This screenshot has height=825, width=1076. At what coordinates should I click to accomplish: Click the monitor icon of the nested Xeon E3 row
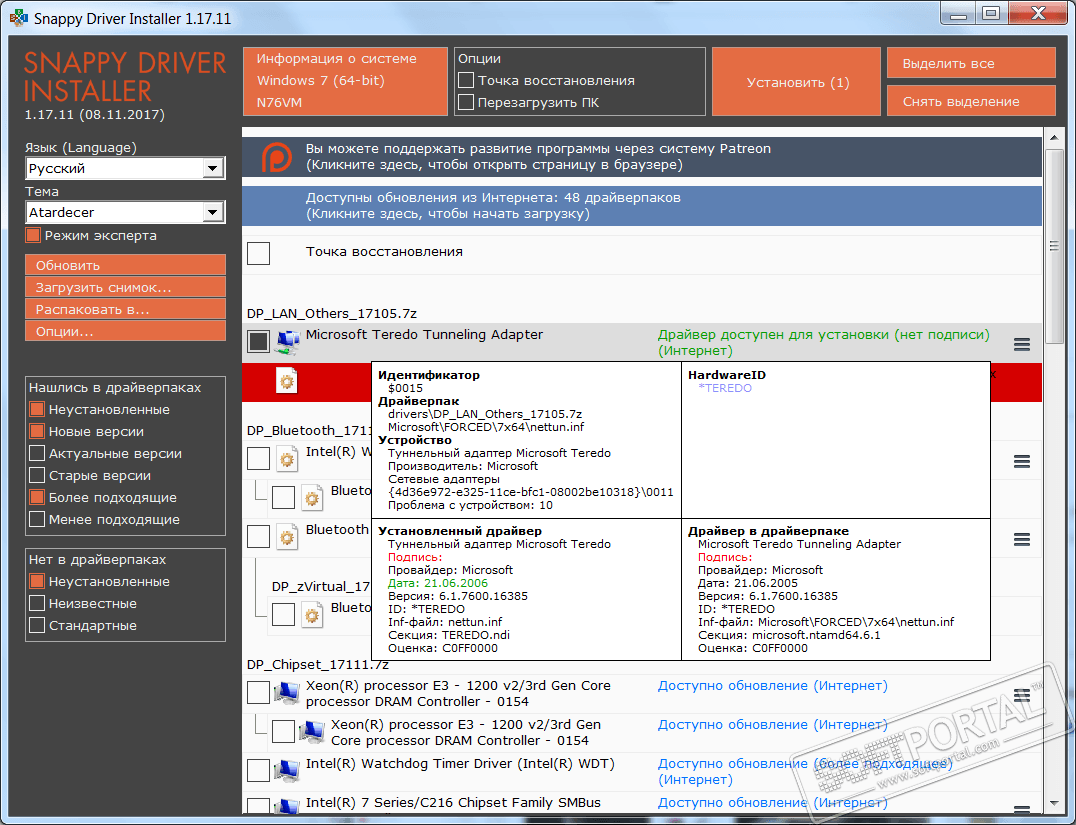(312, 732)
